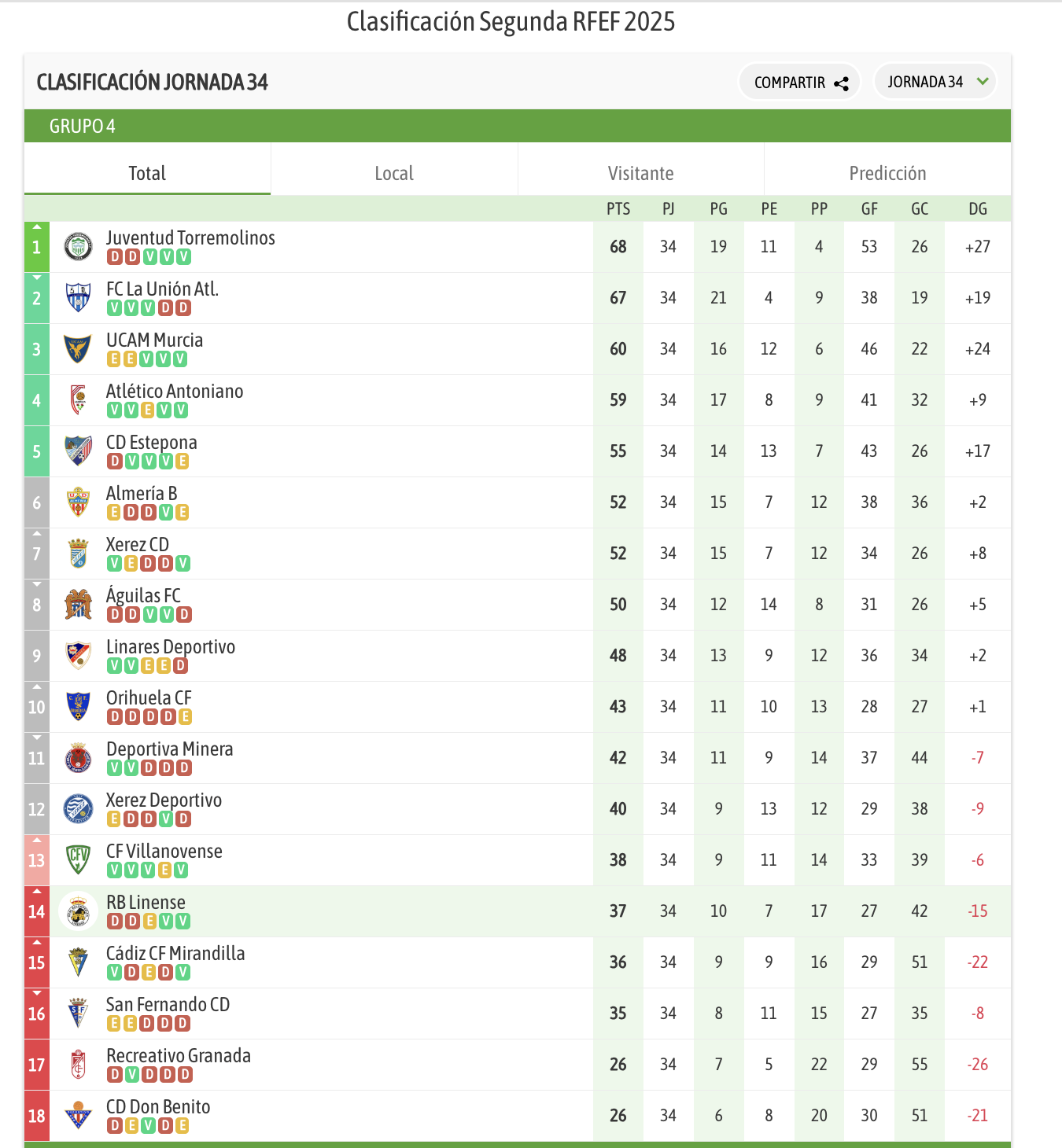Click the RB Linense team crest

78,911
